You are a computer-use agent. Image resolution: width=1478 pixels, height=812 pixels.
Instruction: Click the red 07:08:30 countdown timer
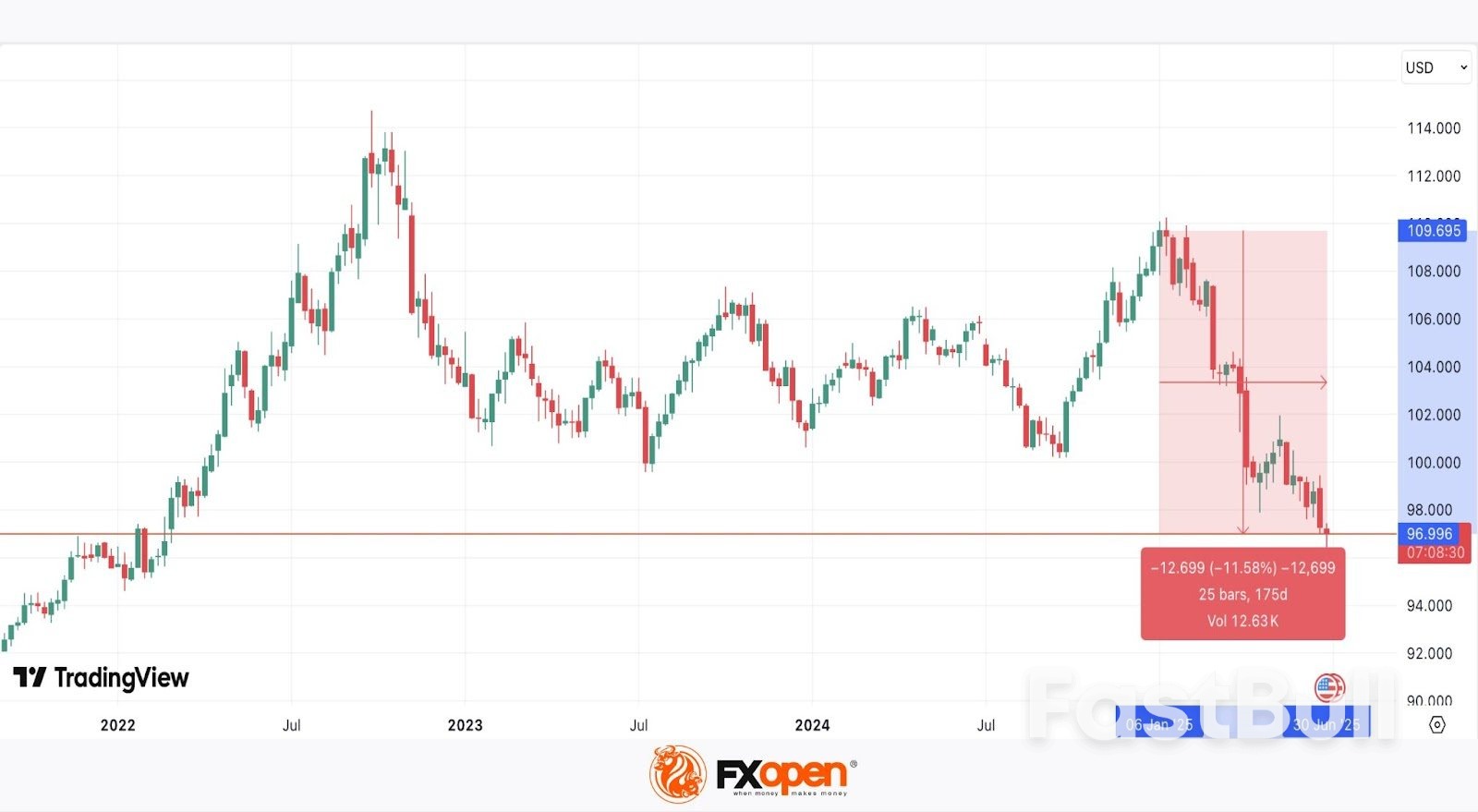tap(1434, 551)
